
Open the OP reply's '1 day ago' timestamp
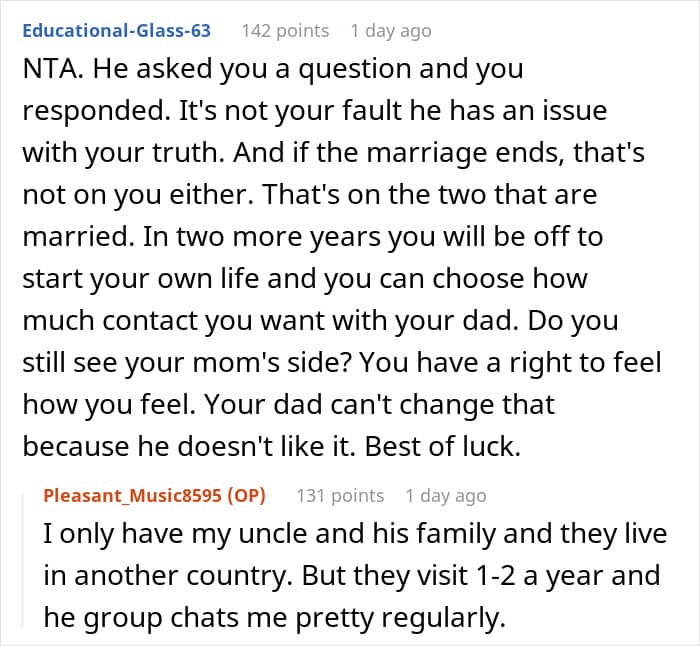coord(446,496)
